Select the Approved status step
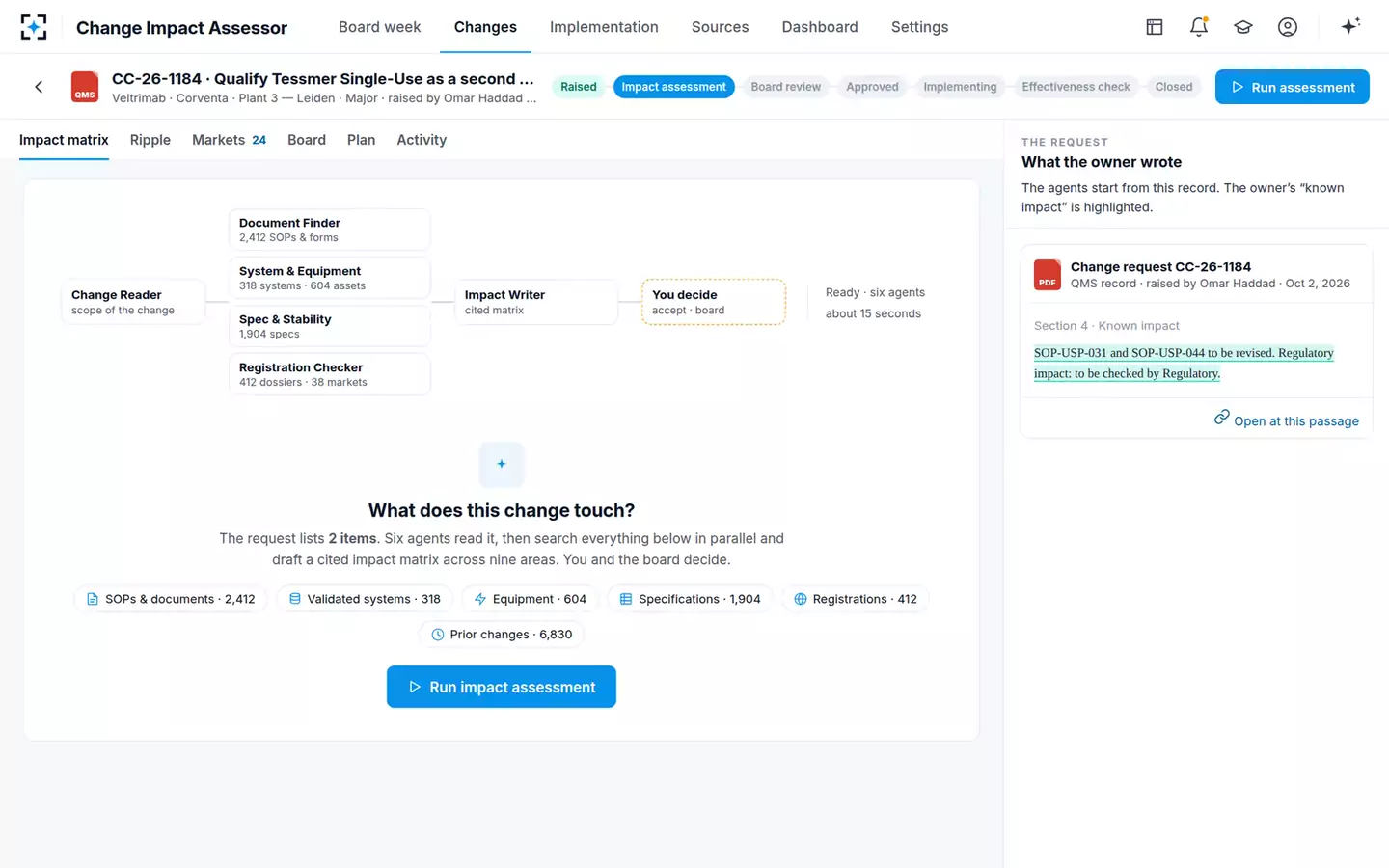 [872, 87]
